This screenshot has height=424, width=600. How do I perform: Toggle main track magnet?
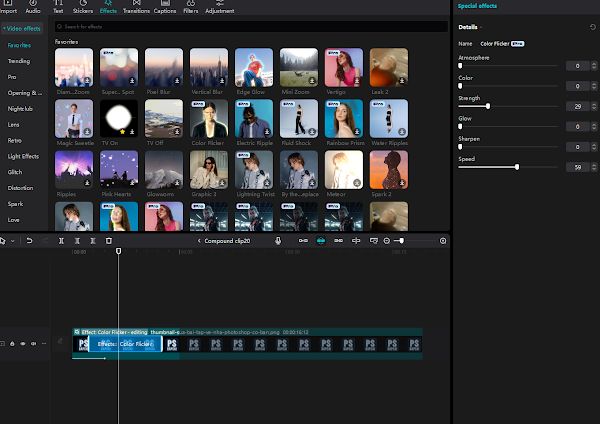(x=303, y=241)
